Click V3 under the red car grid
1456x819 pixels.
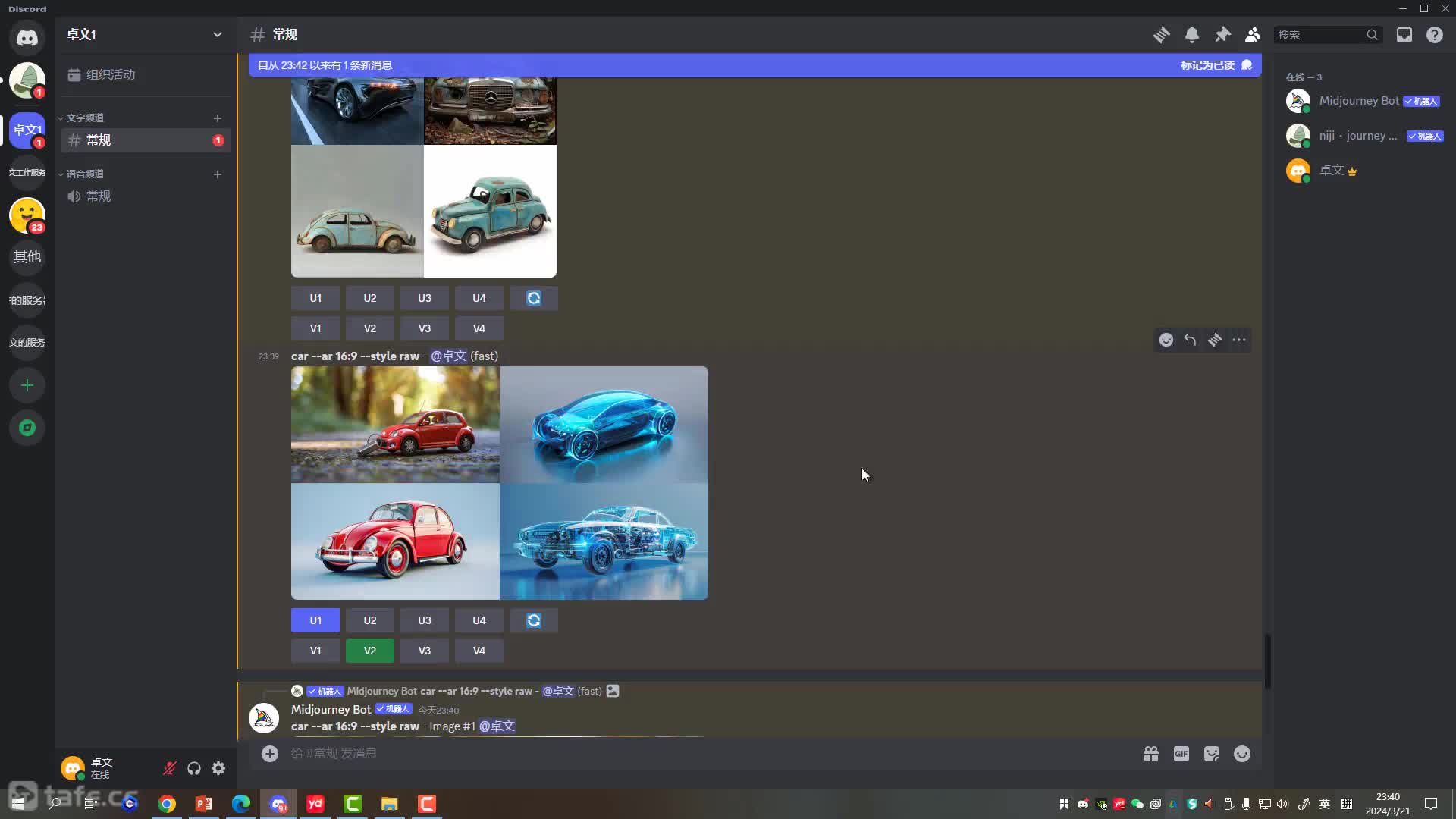(425, 651)
